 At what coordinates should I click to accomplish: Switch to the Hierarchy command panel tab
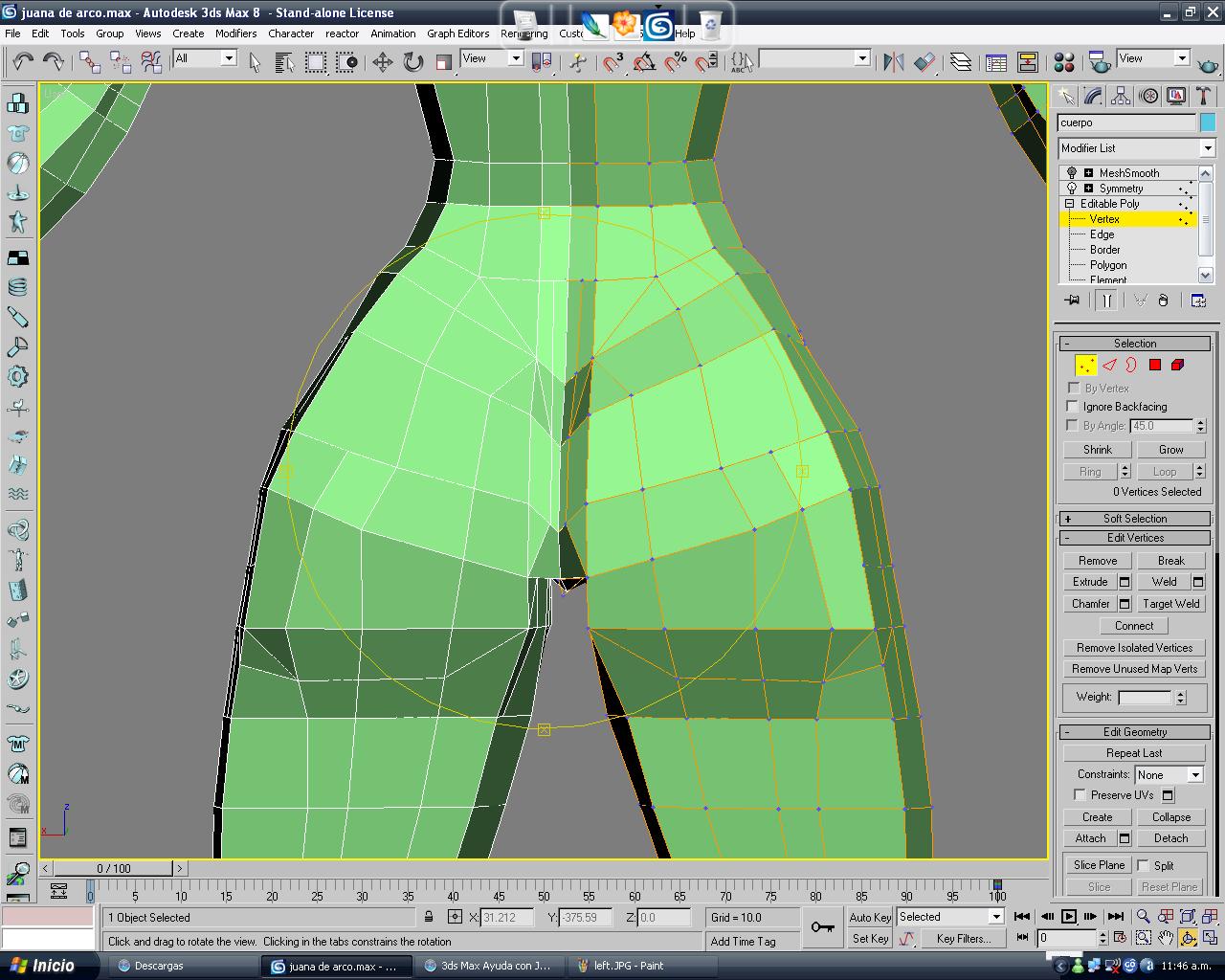click(1121, 96)
